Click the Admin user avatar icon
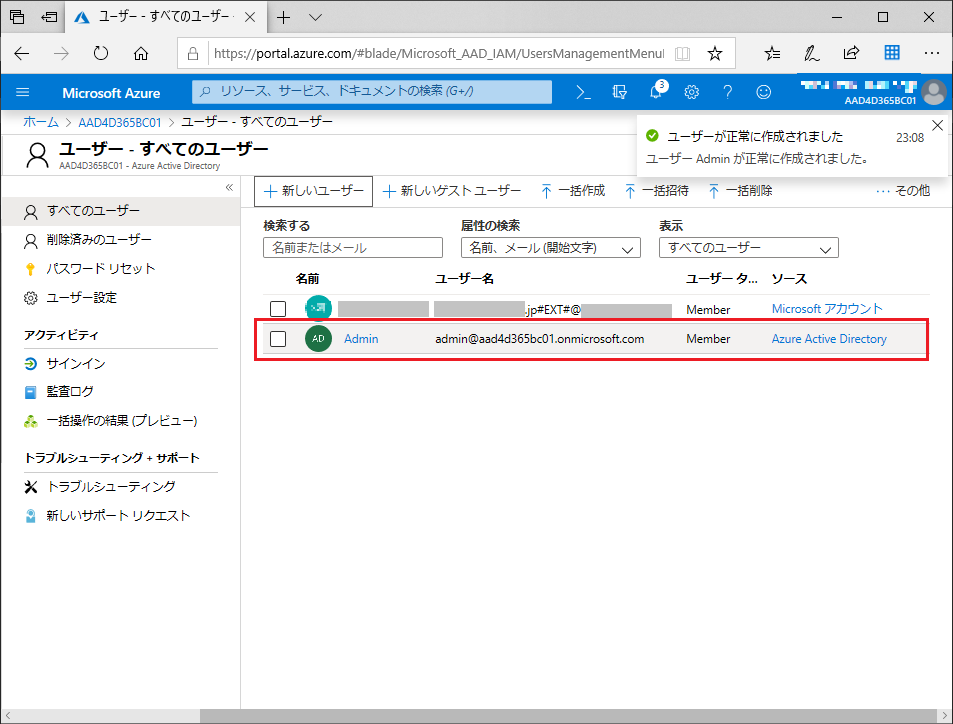The width and height of the screenshot is (953, 724). pos(318,339)
